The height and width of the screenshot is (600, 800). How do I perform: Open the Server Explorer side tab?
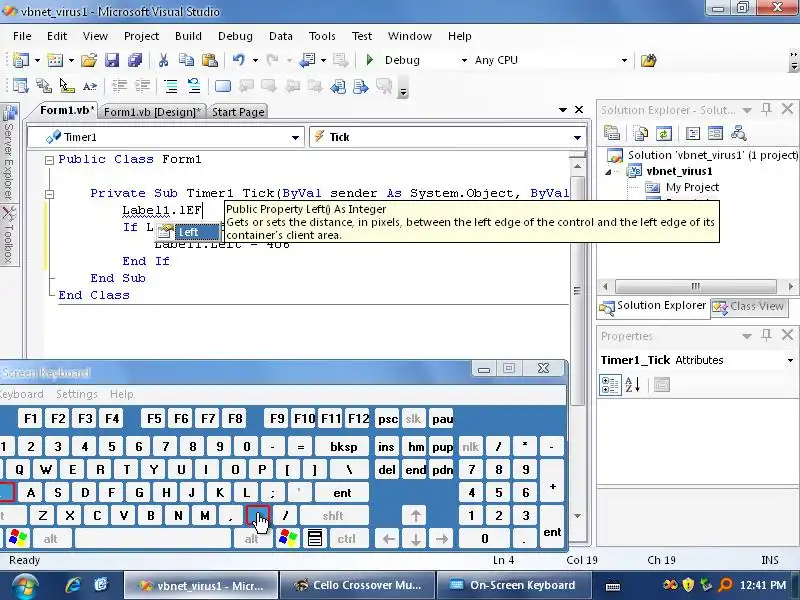[9, 153]
